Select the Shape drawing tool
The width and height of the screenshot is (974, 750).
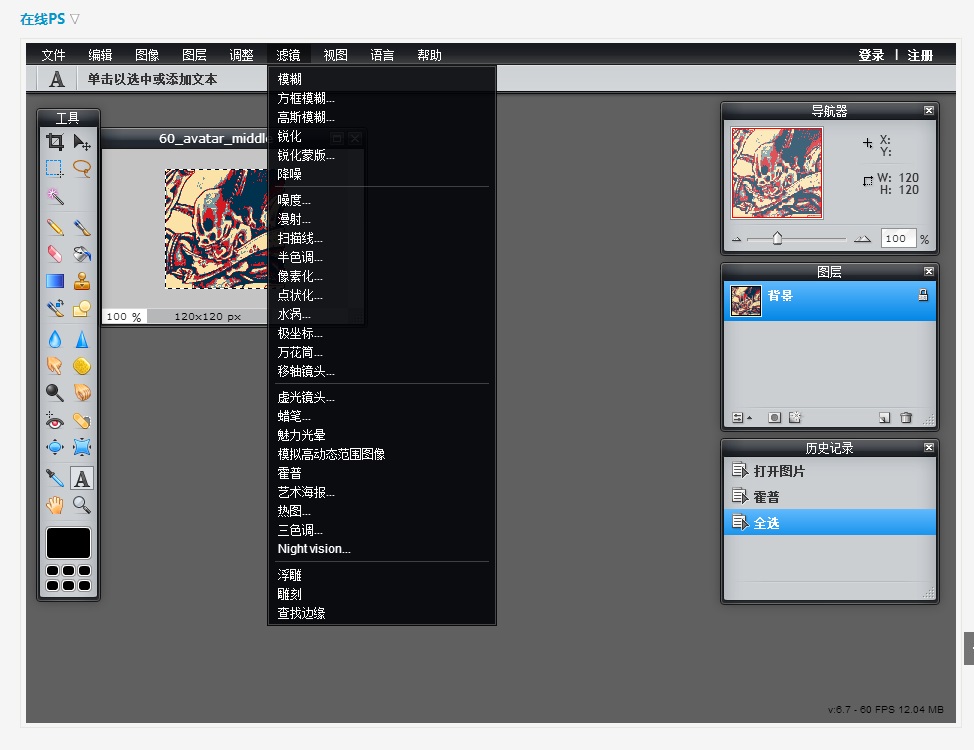(x=82, y=308)
